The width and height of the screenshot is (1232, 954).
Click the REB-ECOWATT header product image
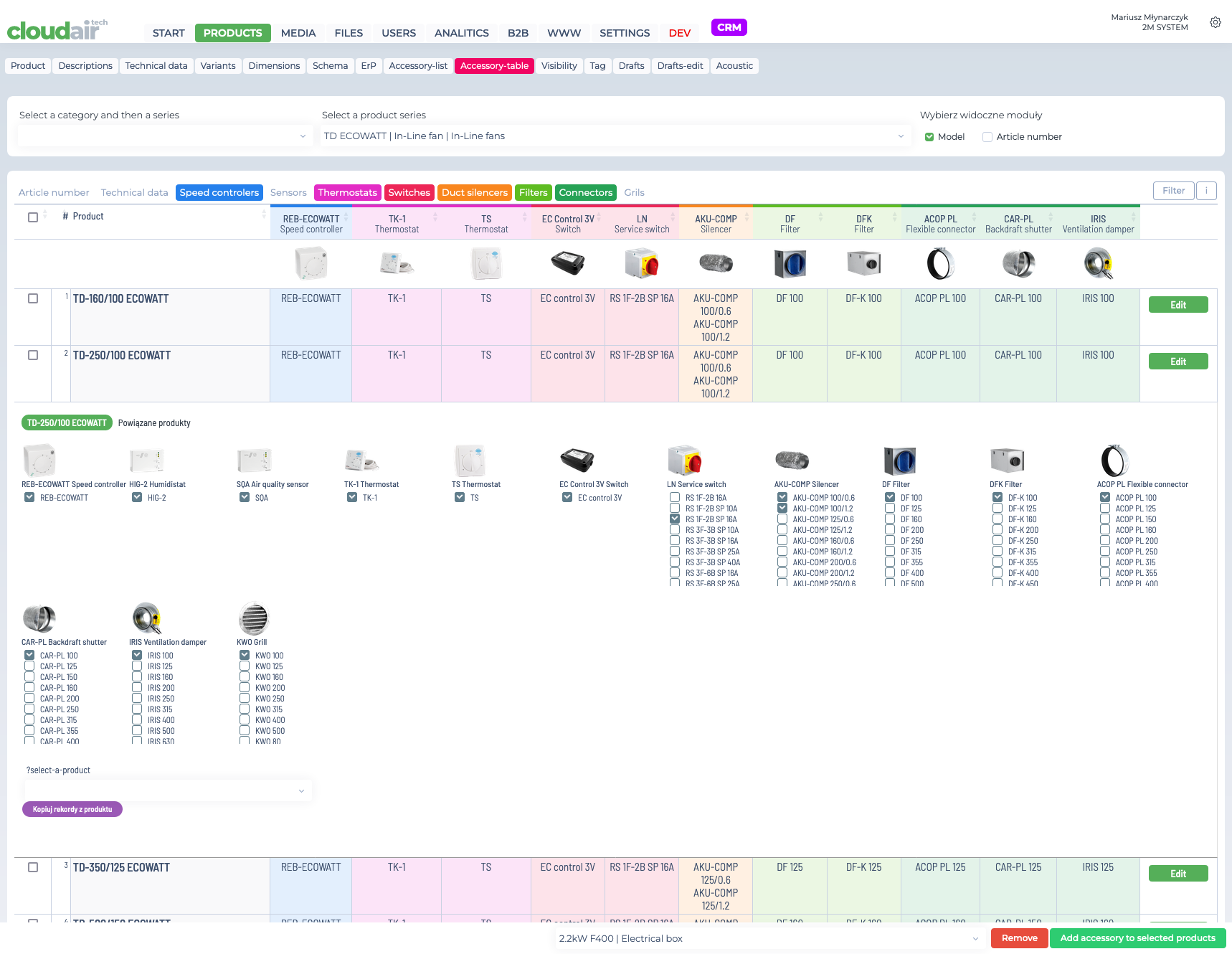tap(311, 264)
